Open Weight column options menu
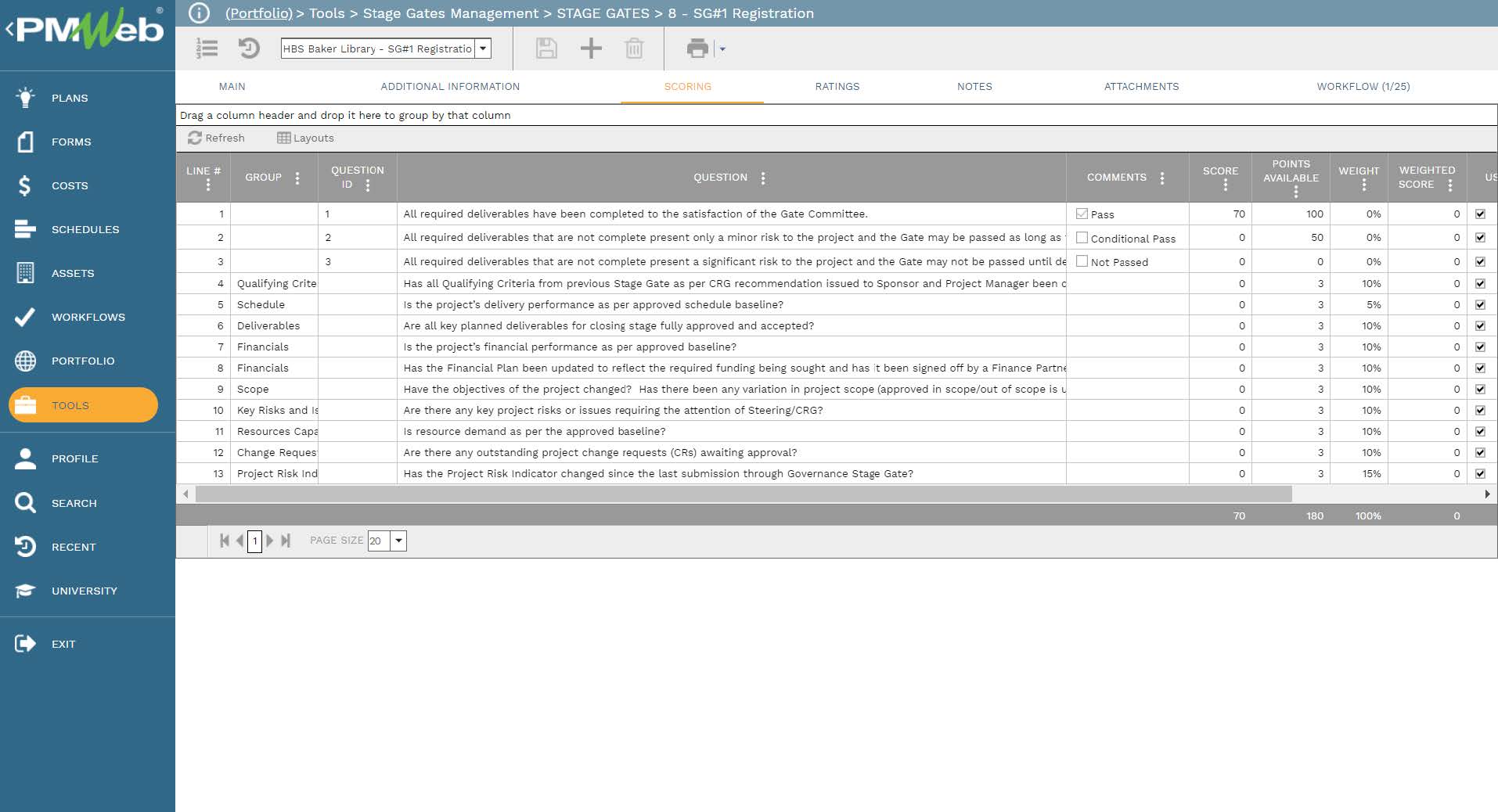The image size is (1498, 812). (x=1364, y=185)
